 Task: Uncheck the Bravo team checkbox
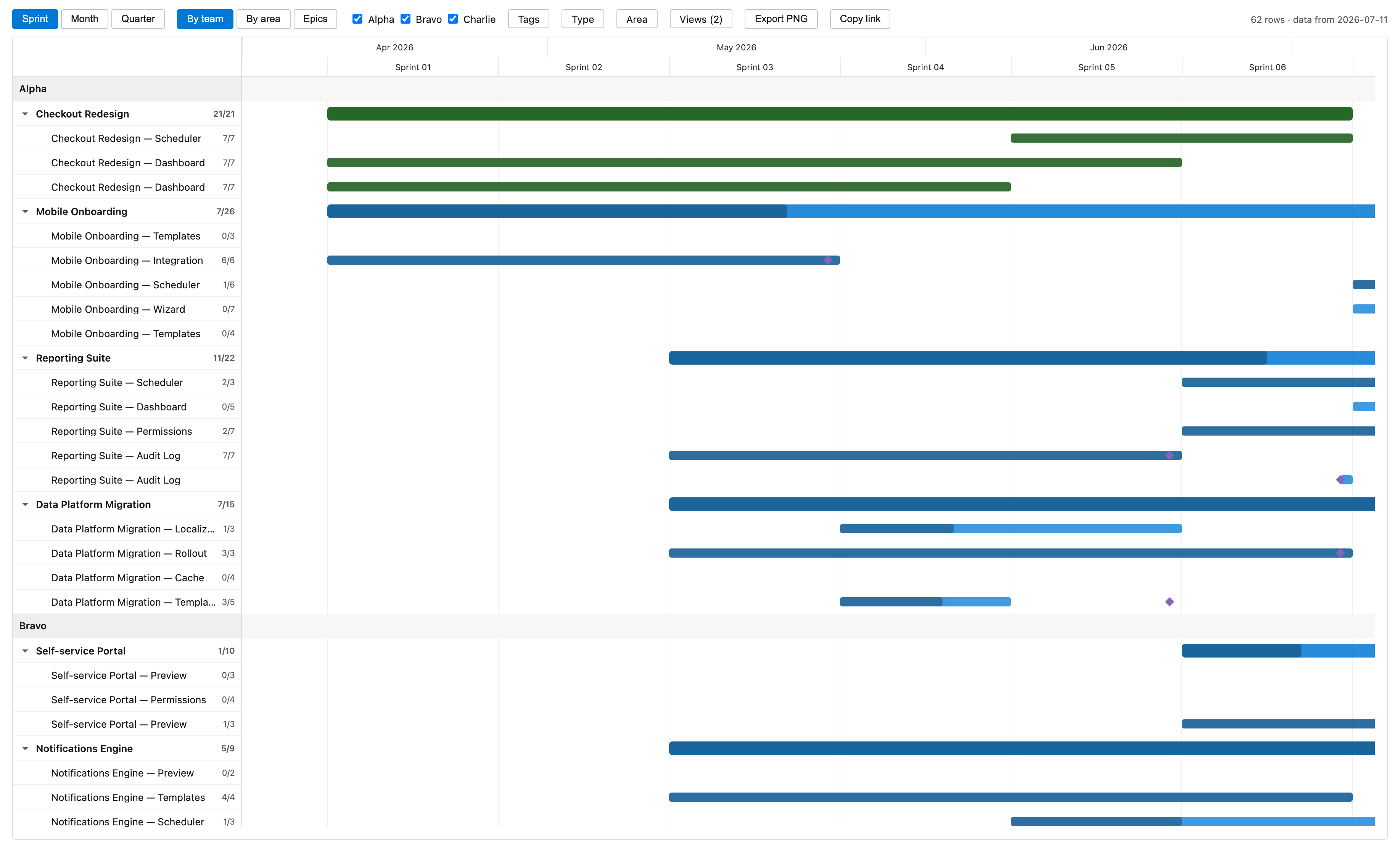[405, 19]
